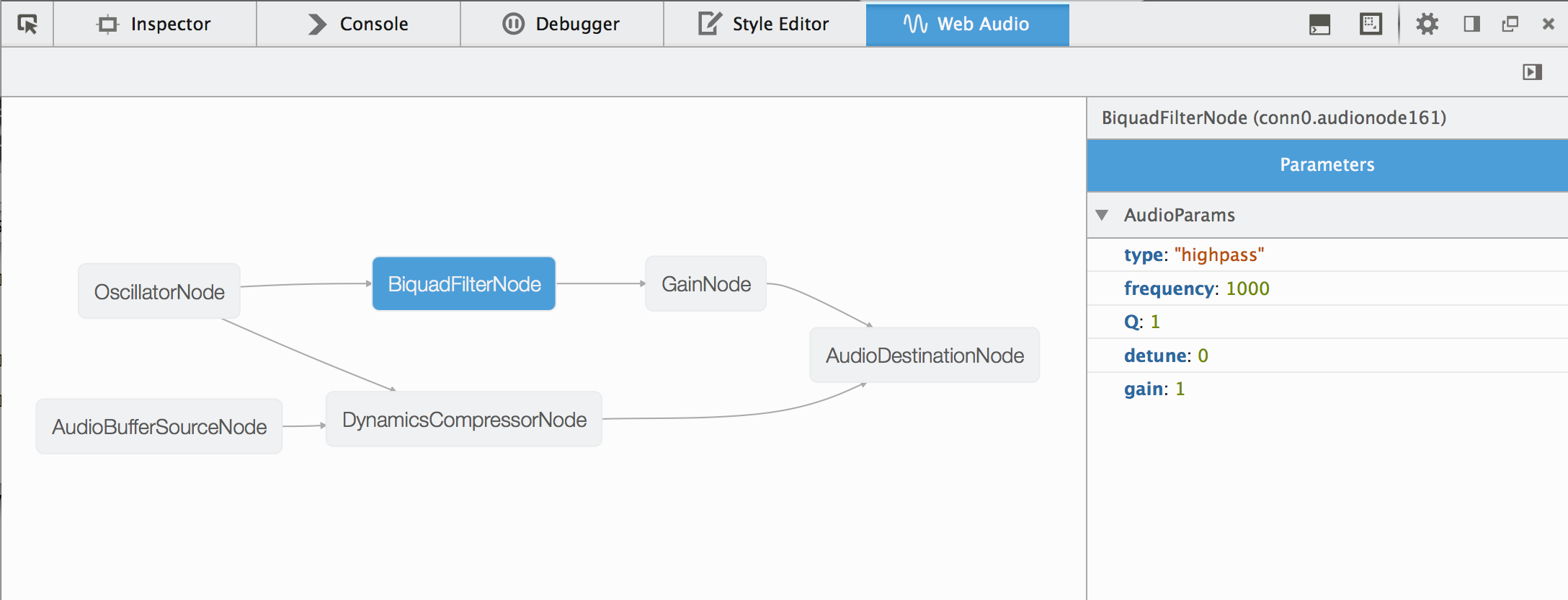The image size is (1568, 600).
Task: Select the OscillatorNode in the graph
Action: (x=159, y=291)
